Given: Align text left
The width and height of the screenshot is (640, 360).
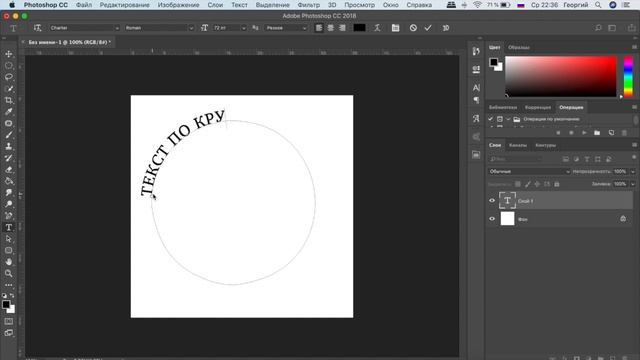Looking at the screenshot, I should 319,28.
